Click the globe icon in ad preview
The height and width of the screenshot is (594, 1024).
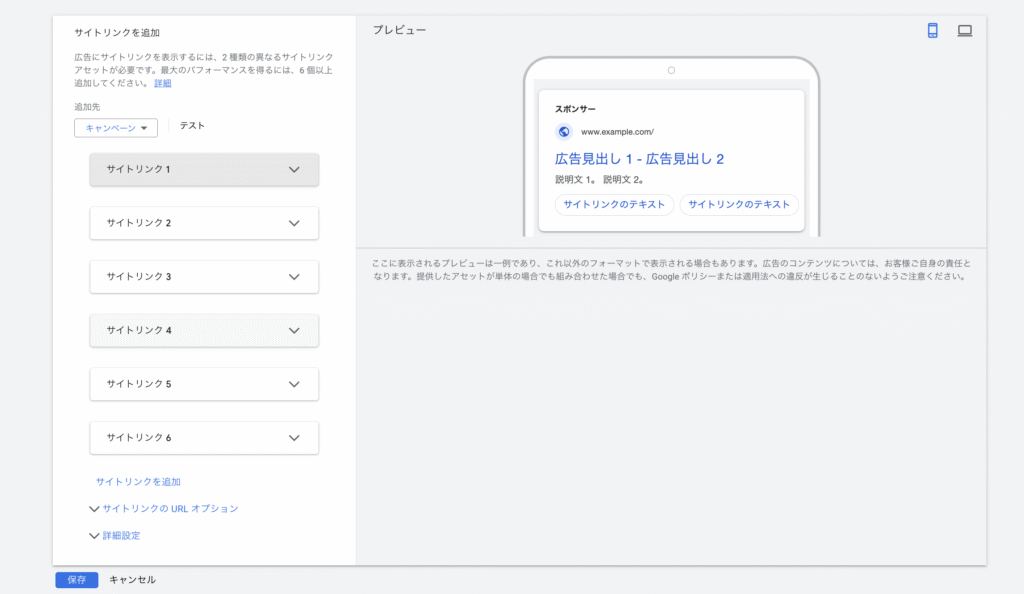(x=564, y=131)
